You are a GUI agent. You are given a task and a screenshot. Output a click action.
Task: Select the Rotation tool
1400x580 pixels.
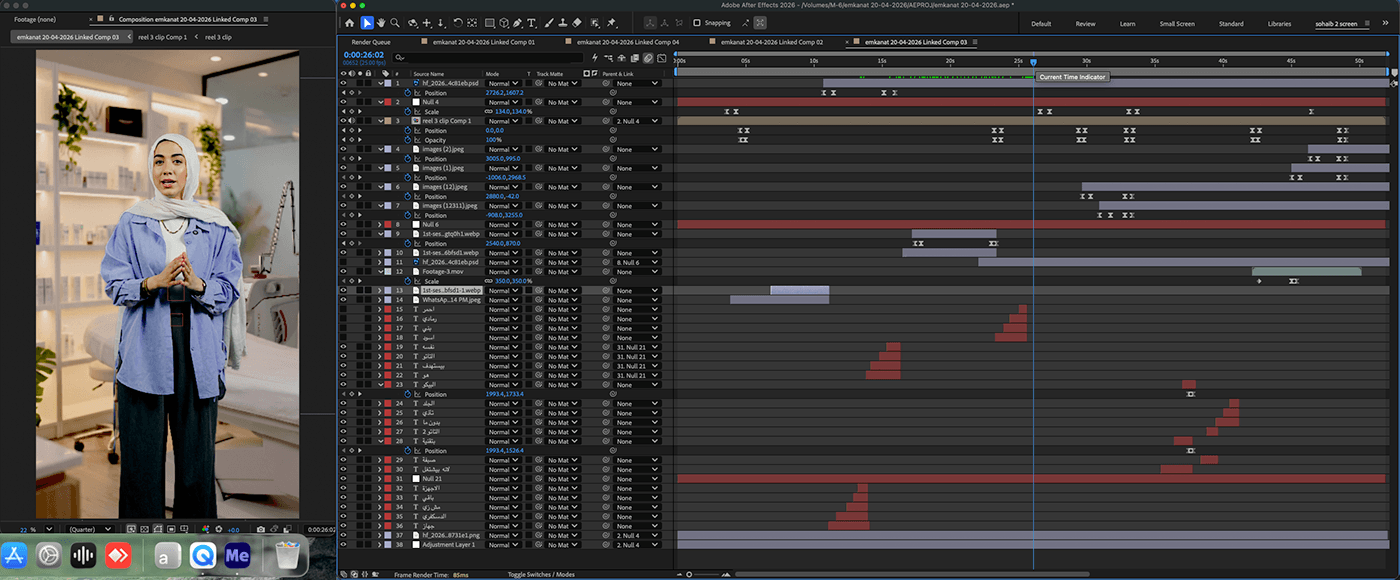[x=458, y=23]
